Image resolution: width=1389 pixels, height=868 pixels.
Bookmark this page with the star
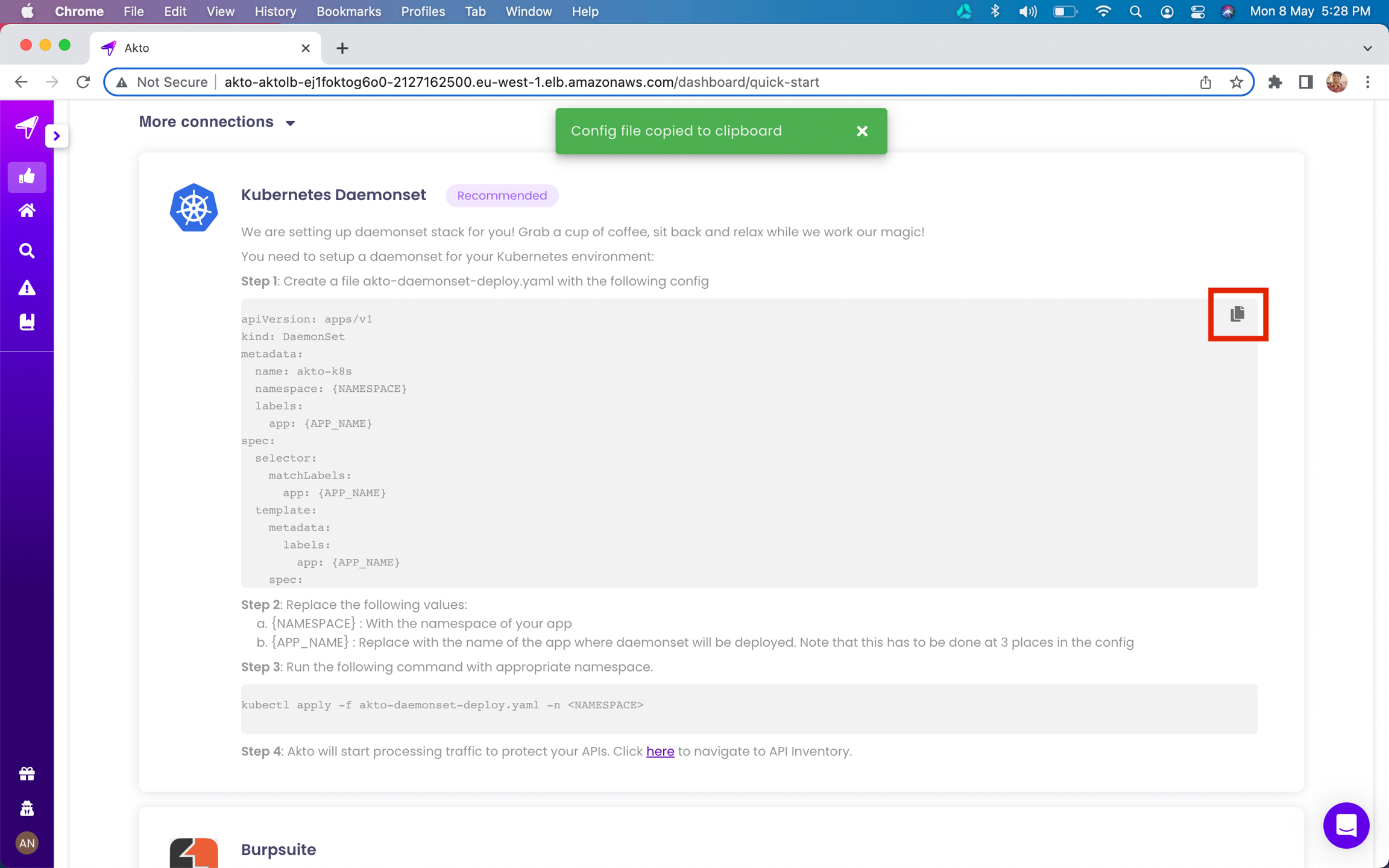[1236, 82]
